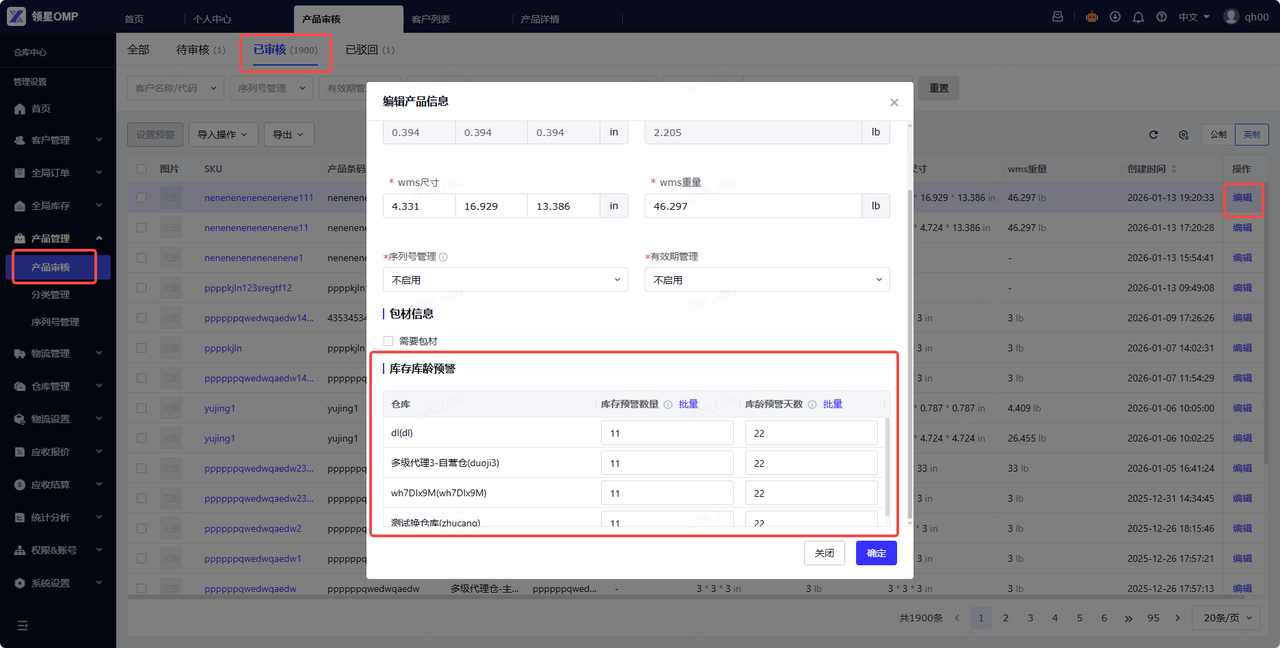Click the orange robot assistant icon
This screenshot has height=648, width=1280.
[x=1092, y=17]
